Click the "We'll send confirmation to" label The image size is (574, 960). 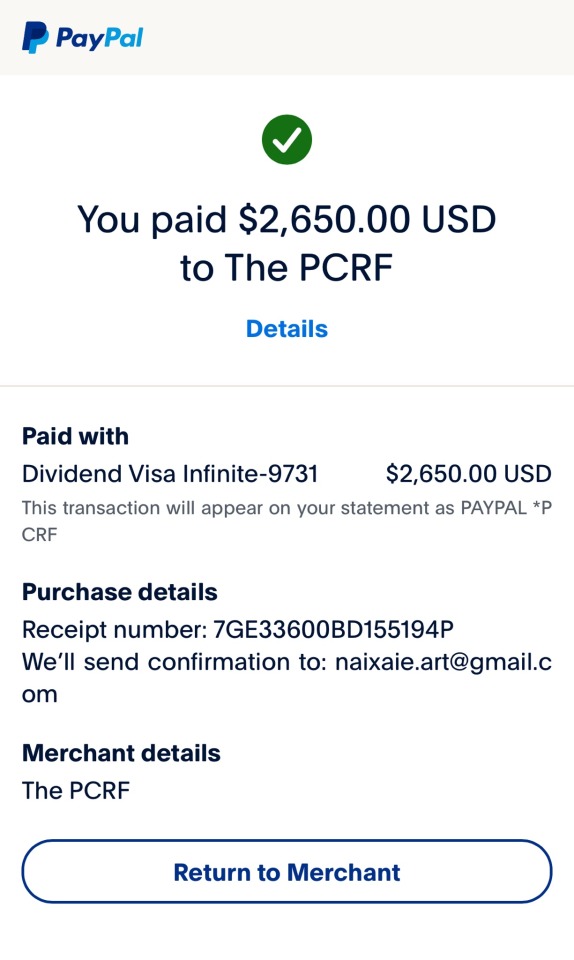pyautogui.click(x=175, y=662)
